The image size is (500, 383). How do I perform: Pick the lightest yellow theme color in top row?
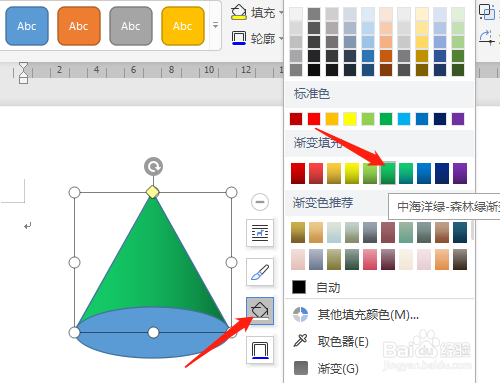click(422, 14)
